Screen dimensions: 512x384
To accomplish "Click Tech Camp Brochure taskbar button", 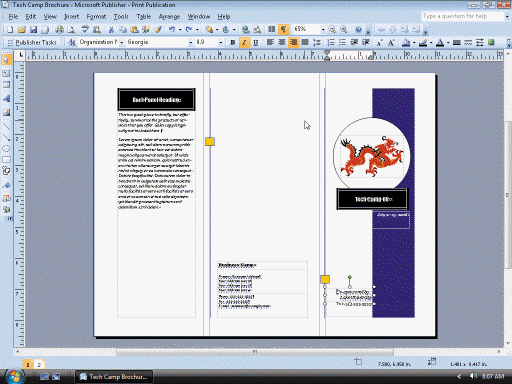I will pos(114,377).
